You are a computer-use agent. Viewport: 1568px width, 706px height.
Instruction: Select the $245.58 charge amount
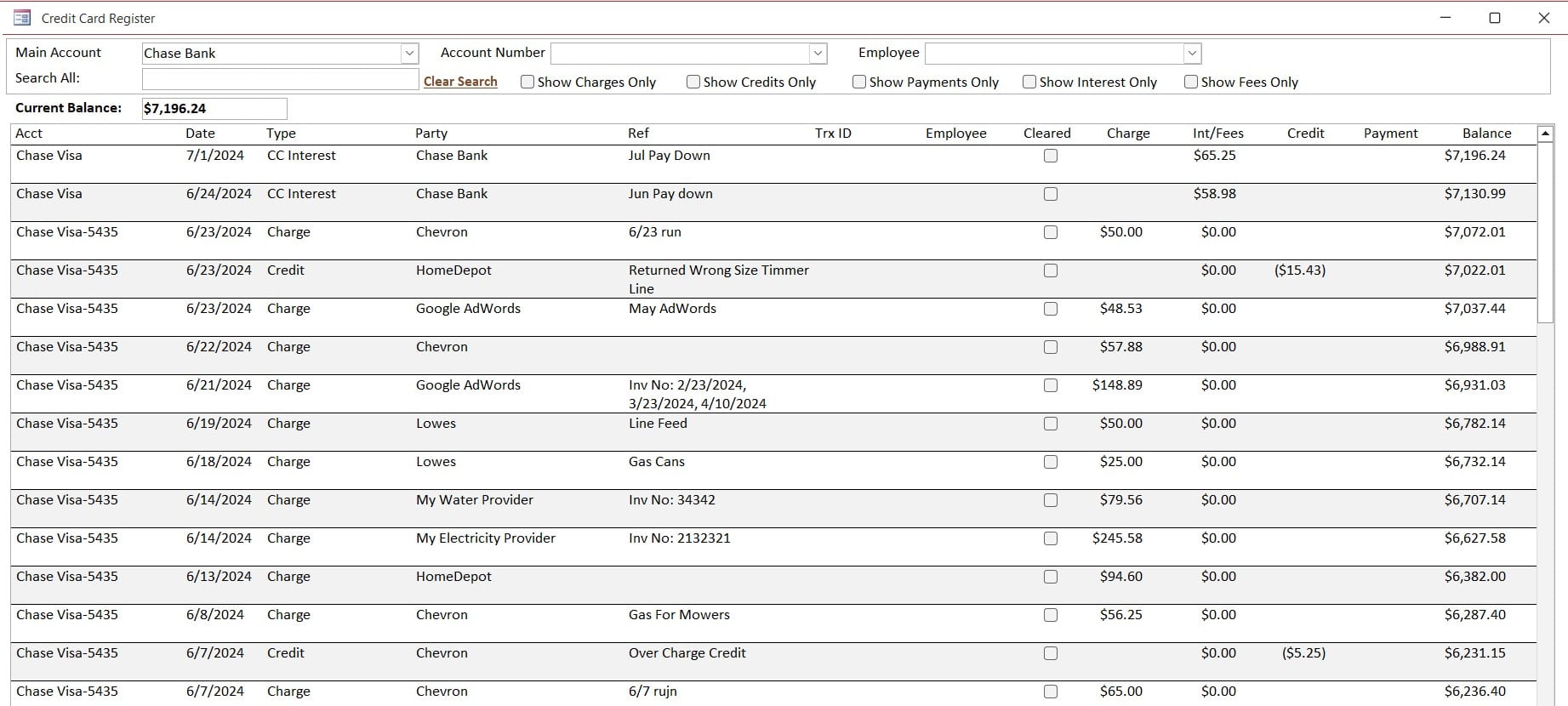[1117, 538]
